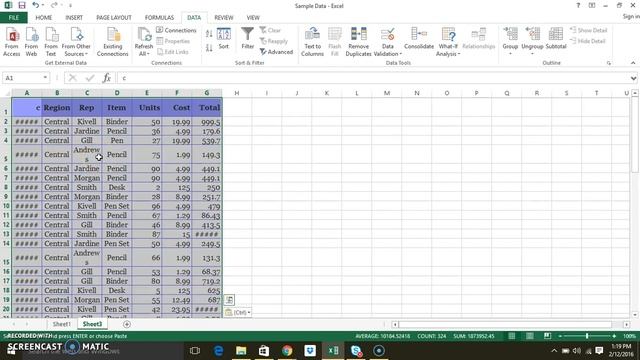This screenshot has height=360, width=640.
Task: Import data From Text
Action: (51, 42)
